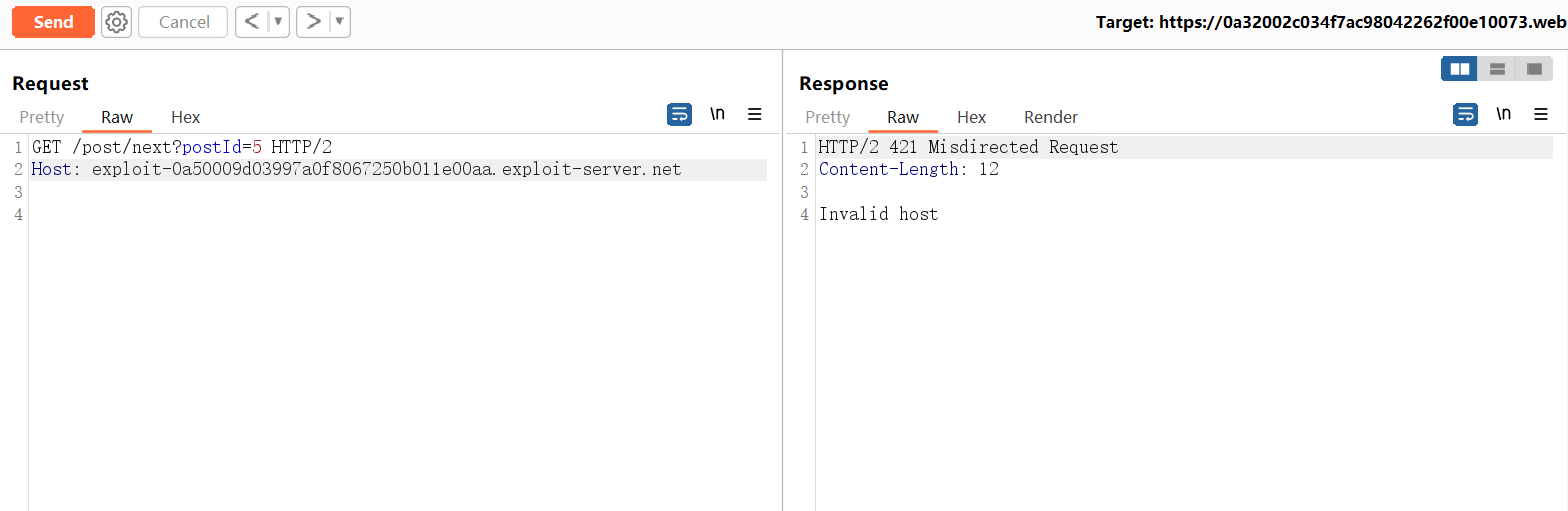Show non-printable characters in Request panel
This screenshot has width=1568, height=511.
pyautogui.click(x=717, y=114)
